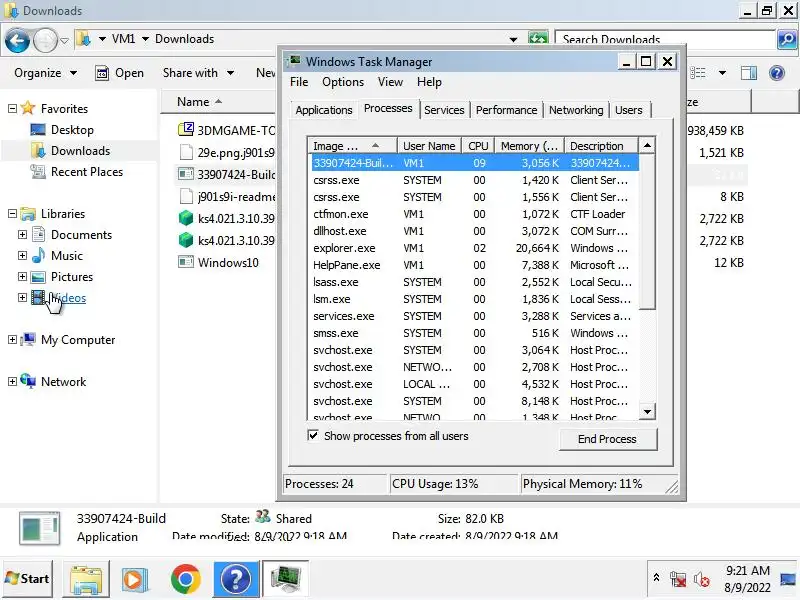Click the Back arrow in Explorer
This screenshot has width=800, height=600.
click(17, 40)
